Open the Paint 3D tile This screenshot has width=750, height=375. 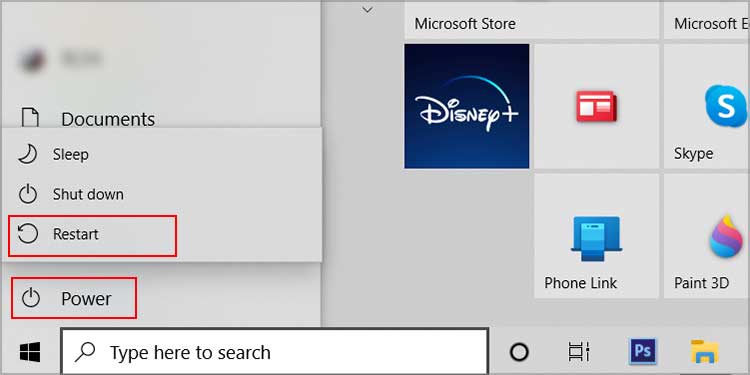[x=707, y=236]
